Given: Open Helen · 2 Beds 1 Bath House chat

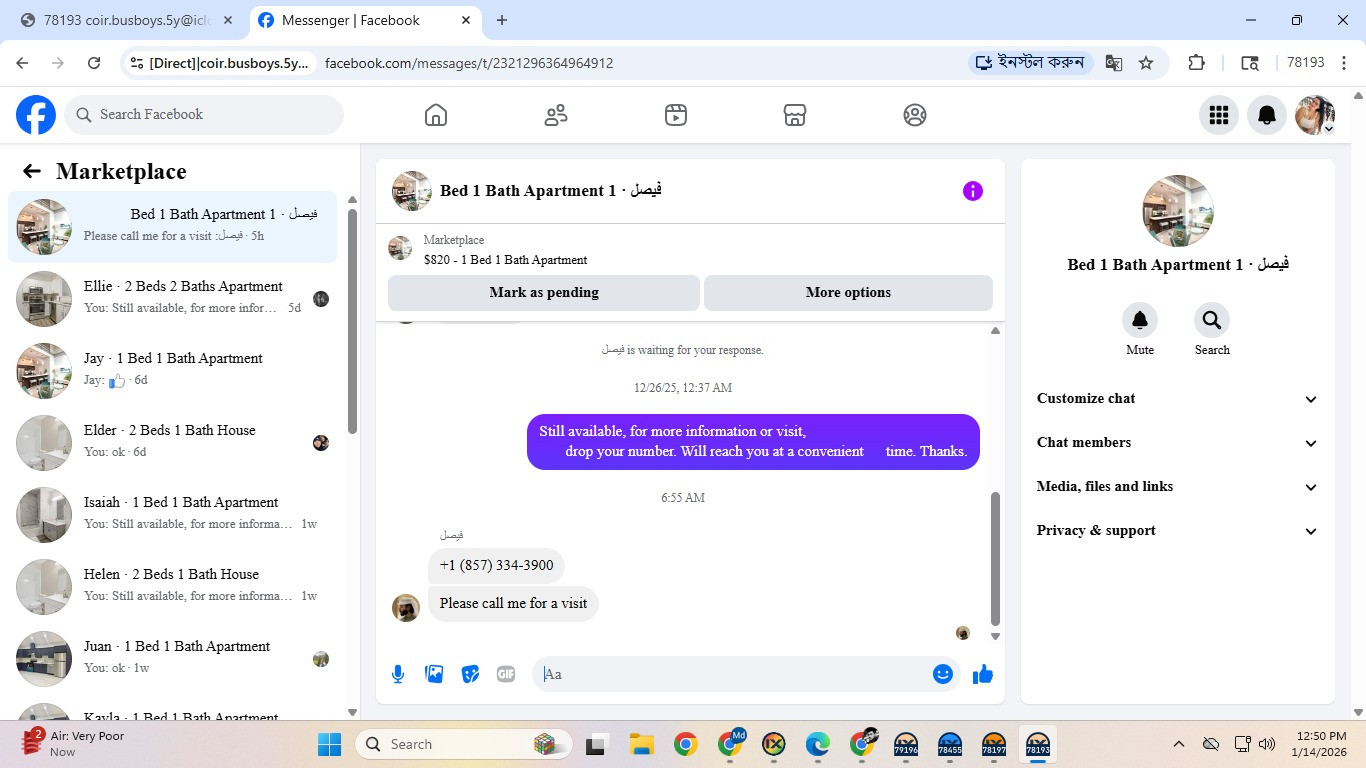Looking at the screenshot, I should pos(173,587).
